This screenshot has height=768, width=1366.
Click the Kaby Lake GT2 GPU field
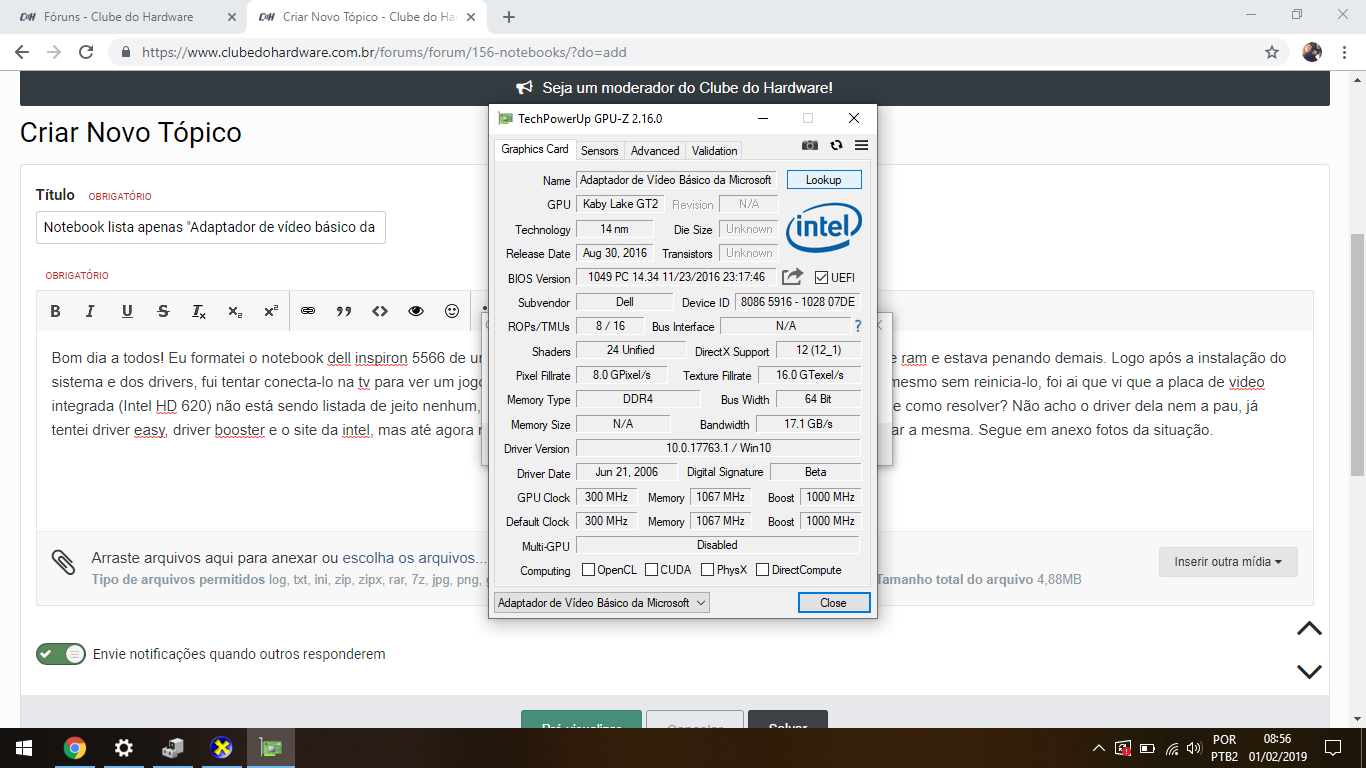click(x=620, y=204)
